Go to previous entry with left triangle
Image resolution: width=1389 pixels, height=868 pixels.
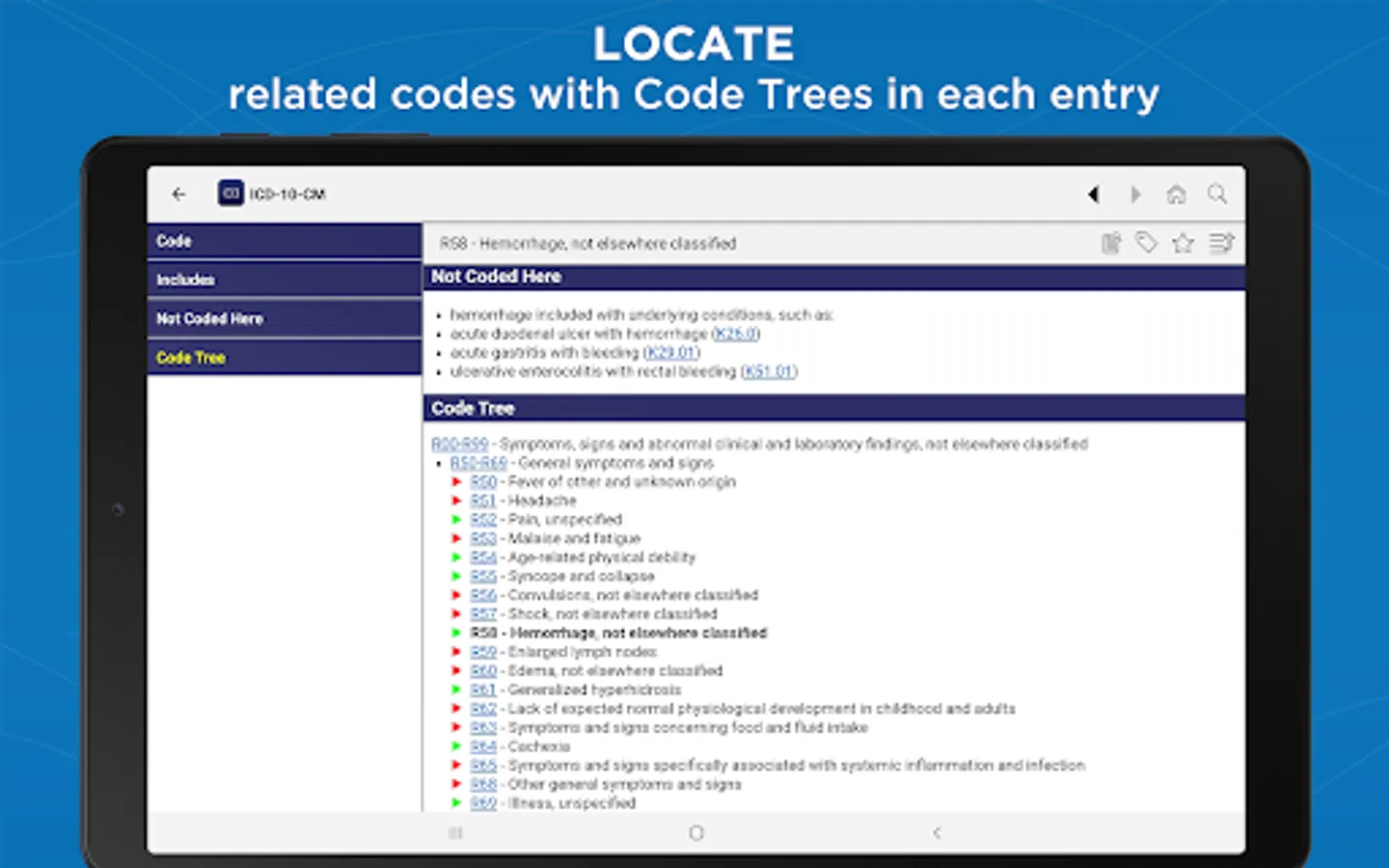click(1093, 194)
